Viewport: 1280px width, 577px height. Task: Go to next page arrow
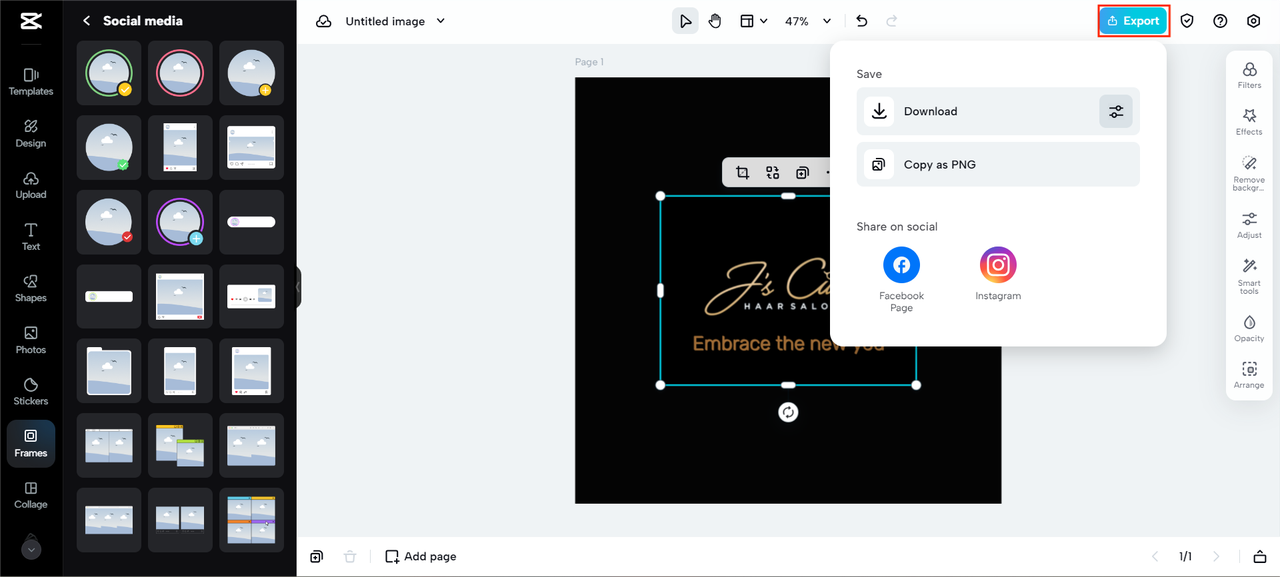click(1217, 556)
